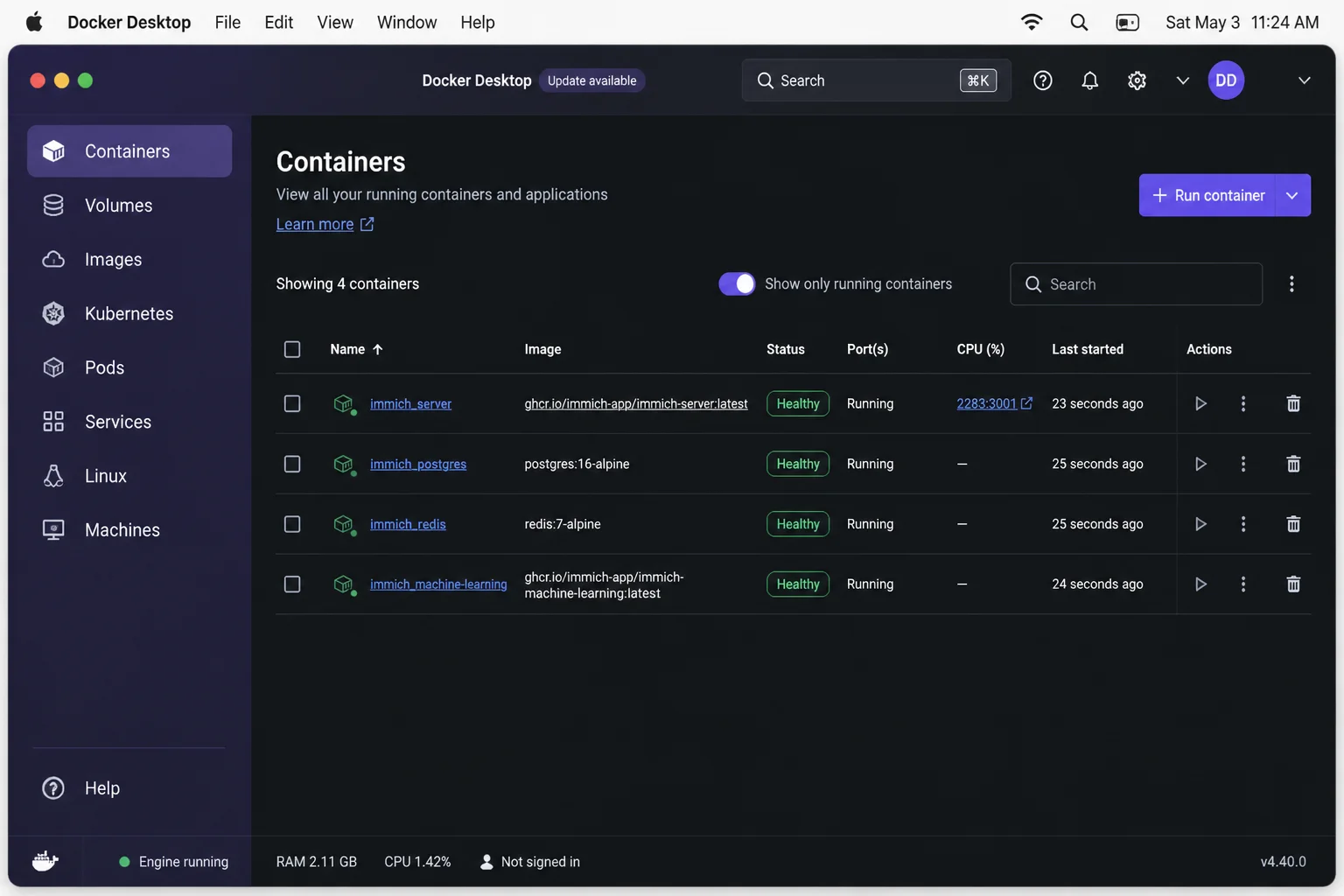Expand the chevron right of the DD avatar
This screenshot has width=1344, height=896.
click(1304, 80)
